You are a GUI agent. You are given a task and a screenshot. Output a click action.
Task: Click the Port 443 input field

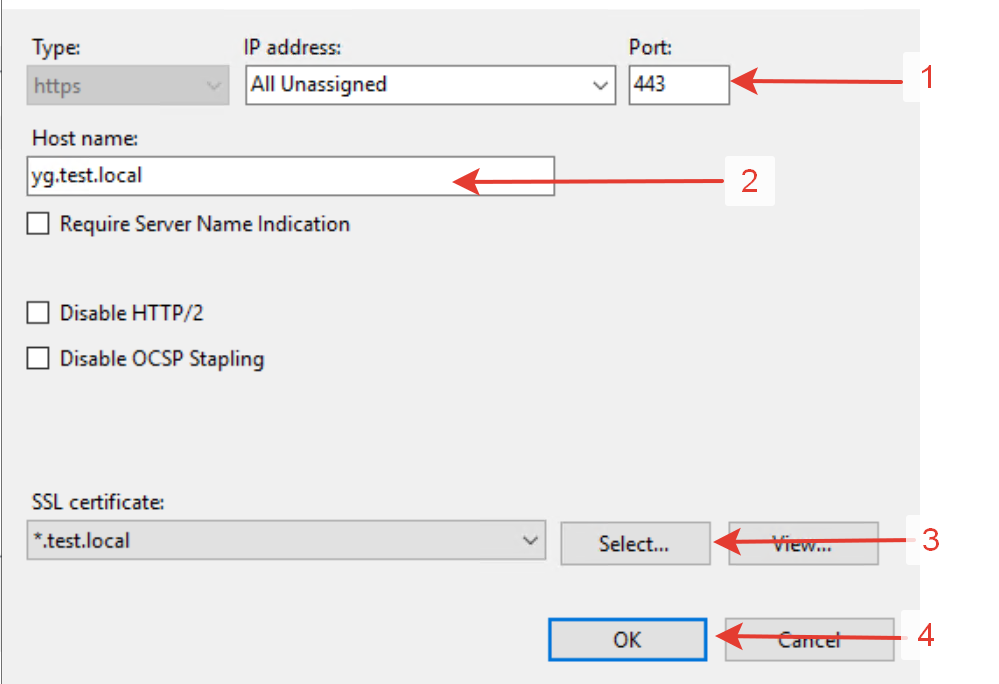tap(679, 85)
